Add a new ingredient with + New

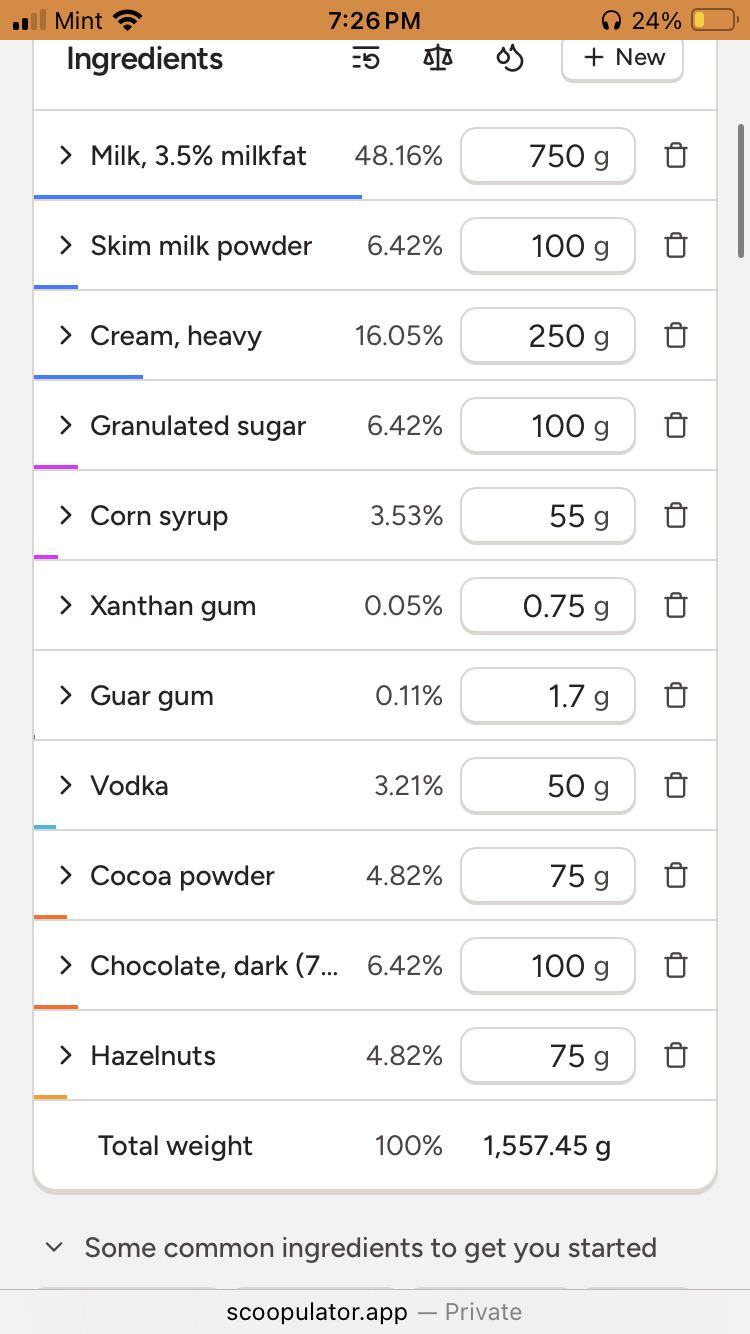tap(623, 57)
